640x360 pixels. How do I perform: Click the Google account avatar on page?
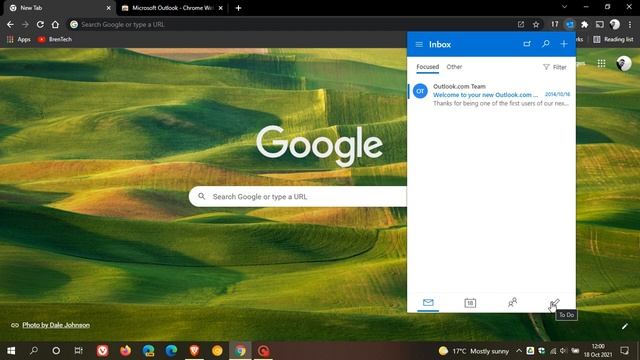pyautogui.click(x=624, y=64)
